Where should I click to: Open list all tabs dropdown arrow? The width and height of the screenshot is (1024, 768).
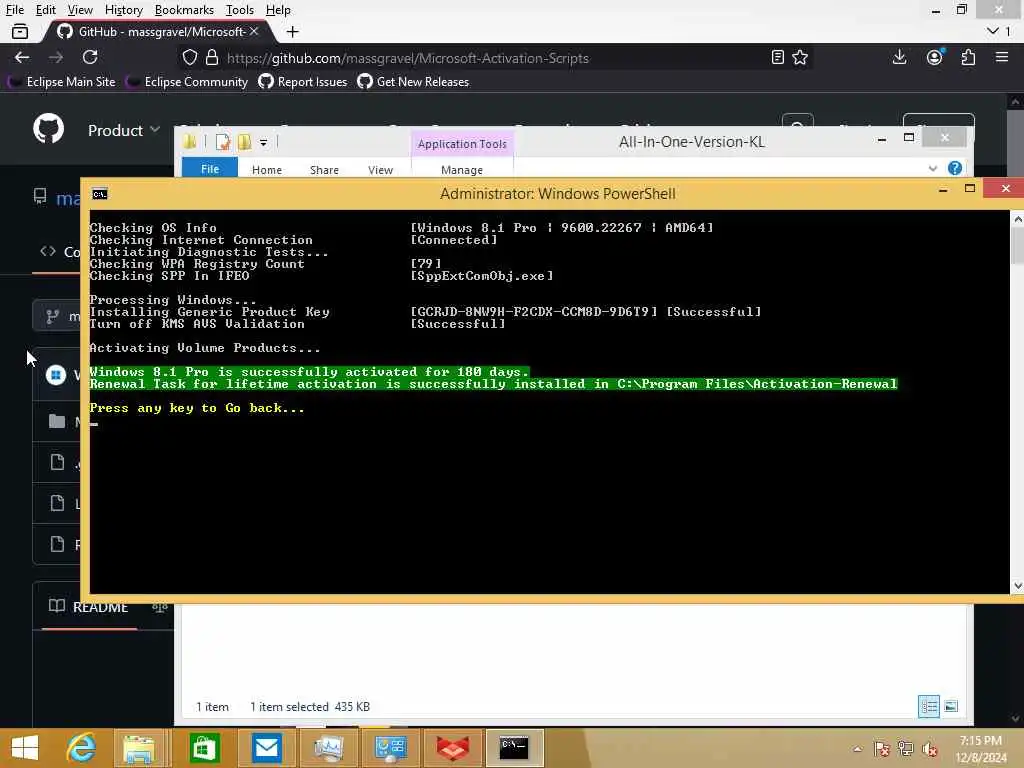tap(993, 31)
